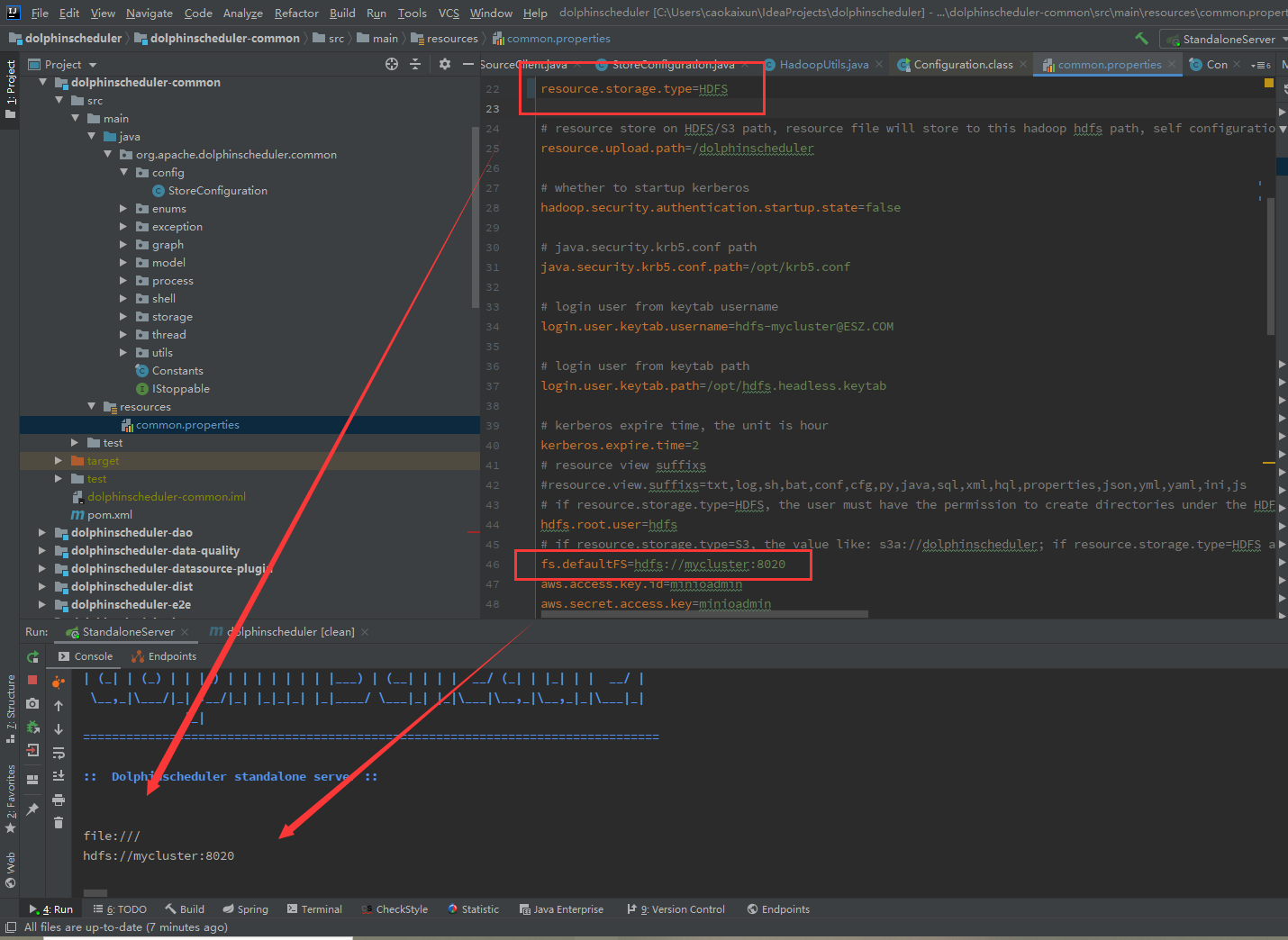Clear console output with trash icon

(x=59, y=822)
